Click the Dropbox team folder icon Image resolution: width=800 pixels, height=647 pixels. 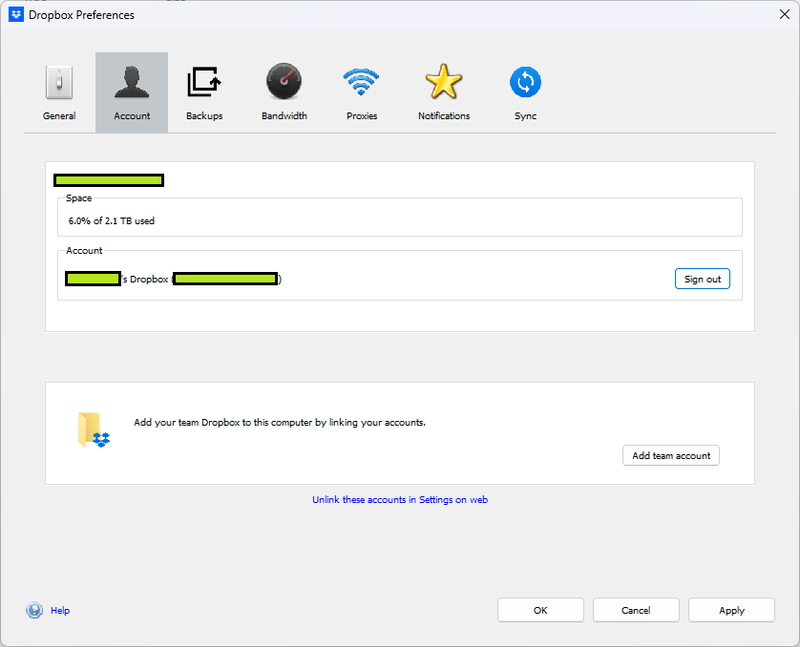coord(93,429)
